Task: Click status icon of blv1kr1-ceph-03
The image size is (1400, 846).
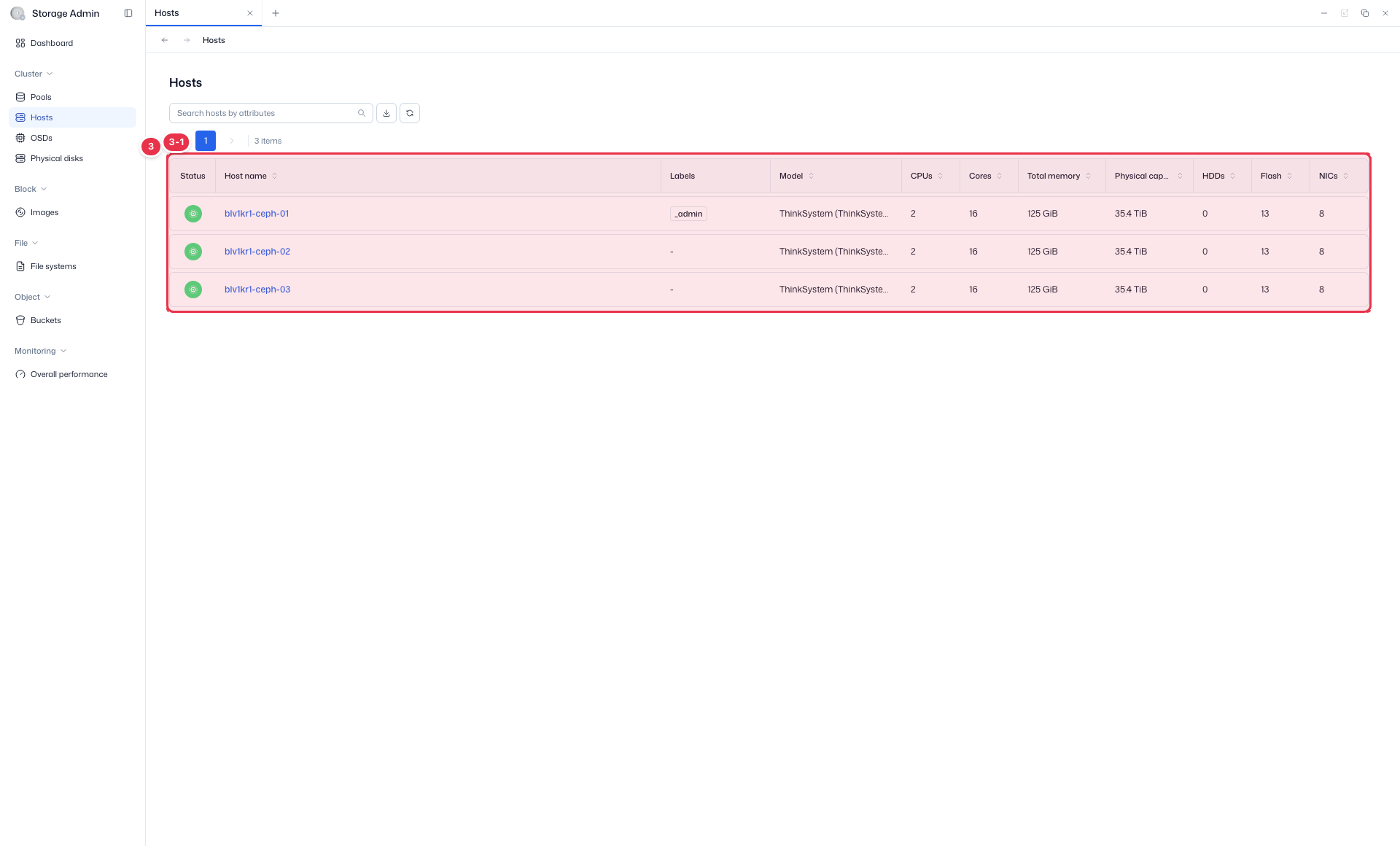Action: [x=193, y=290]
